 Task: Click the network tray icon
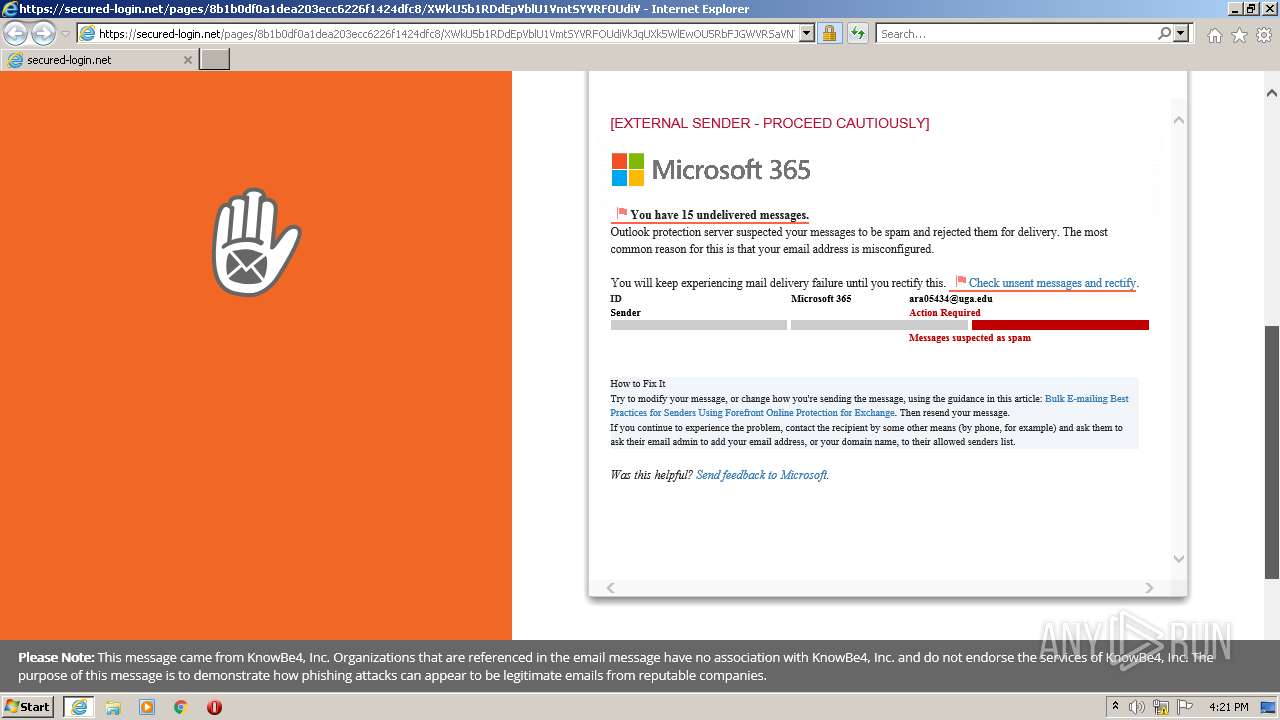(x=1161, y=707)
